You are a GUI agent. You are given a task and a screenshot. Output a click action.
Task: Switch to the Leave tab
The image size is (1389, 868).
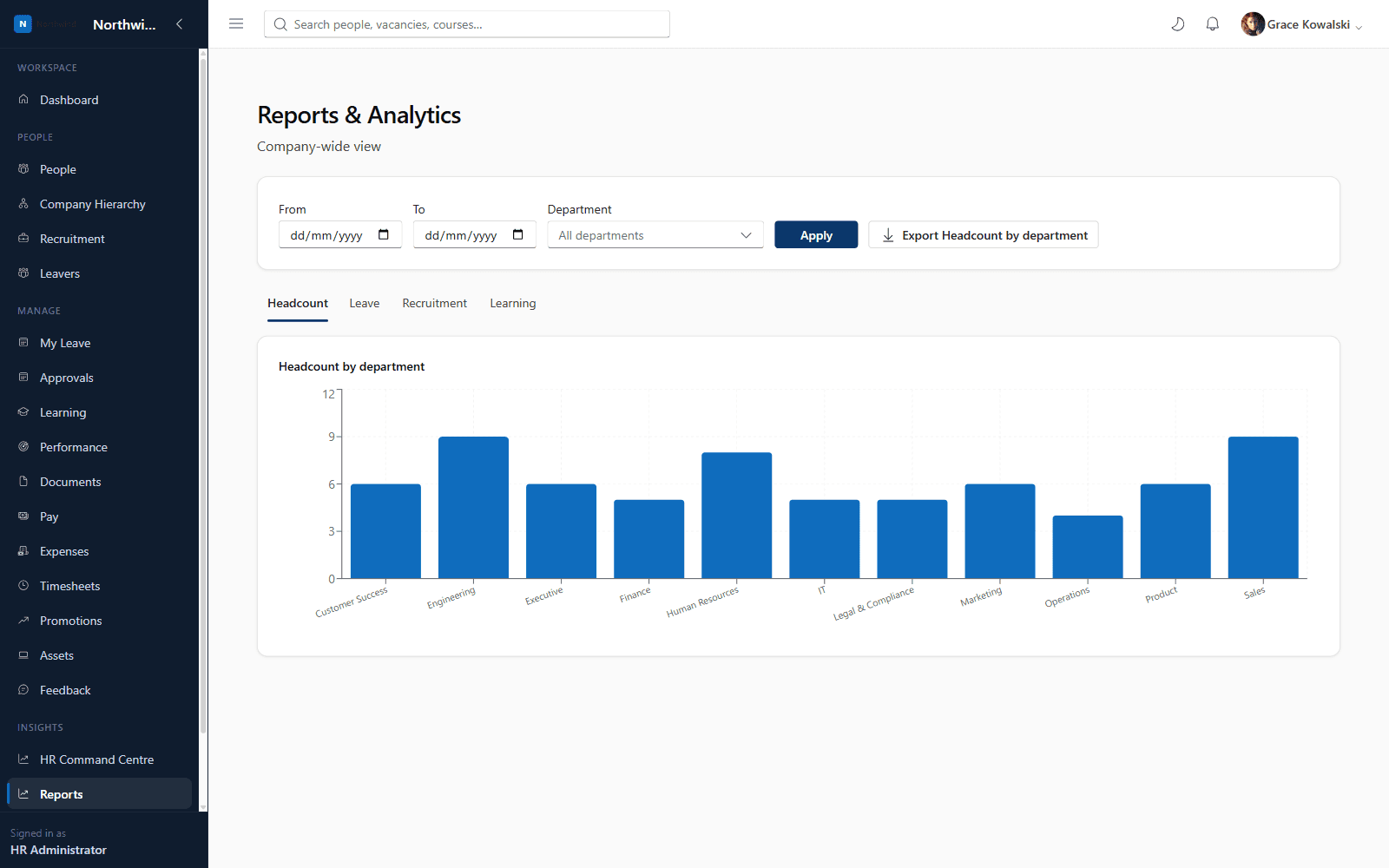coord(365,303)
